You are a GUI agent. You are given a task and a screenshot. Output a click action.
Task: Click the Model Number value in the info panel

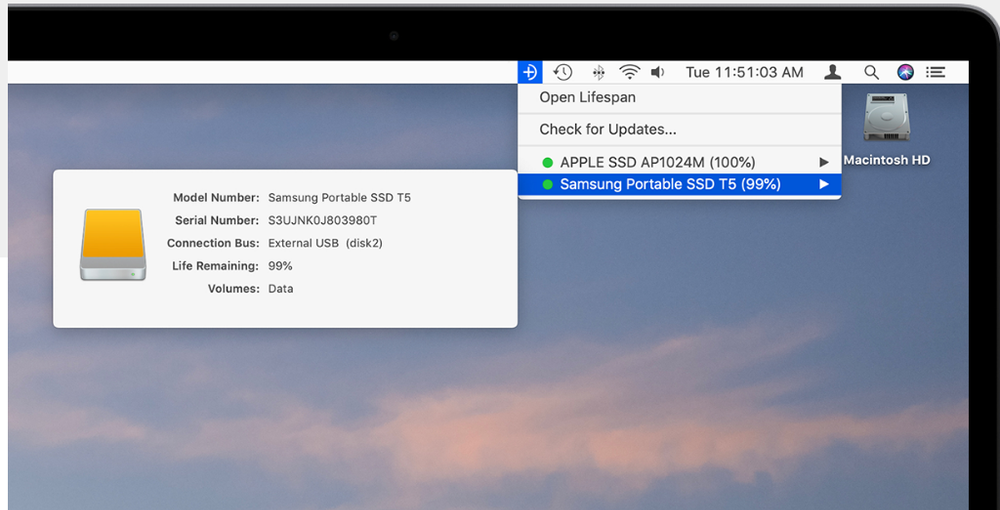tap(339, 198)
